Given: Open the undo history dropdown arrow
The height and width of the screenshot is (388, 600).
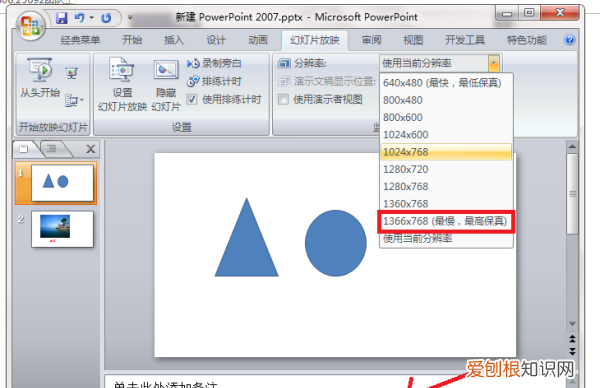Looking at the screenshot, I should [x=91, y=18].
